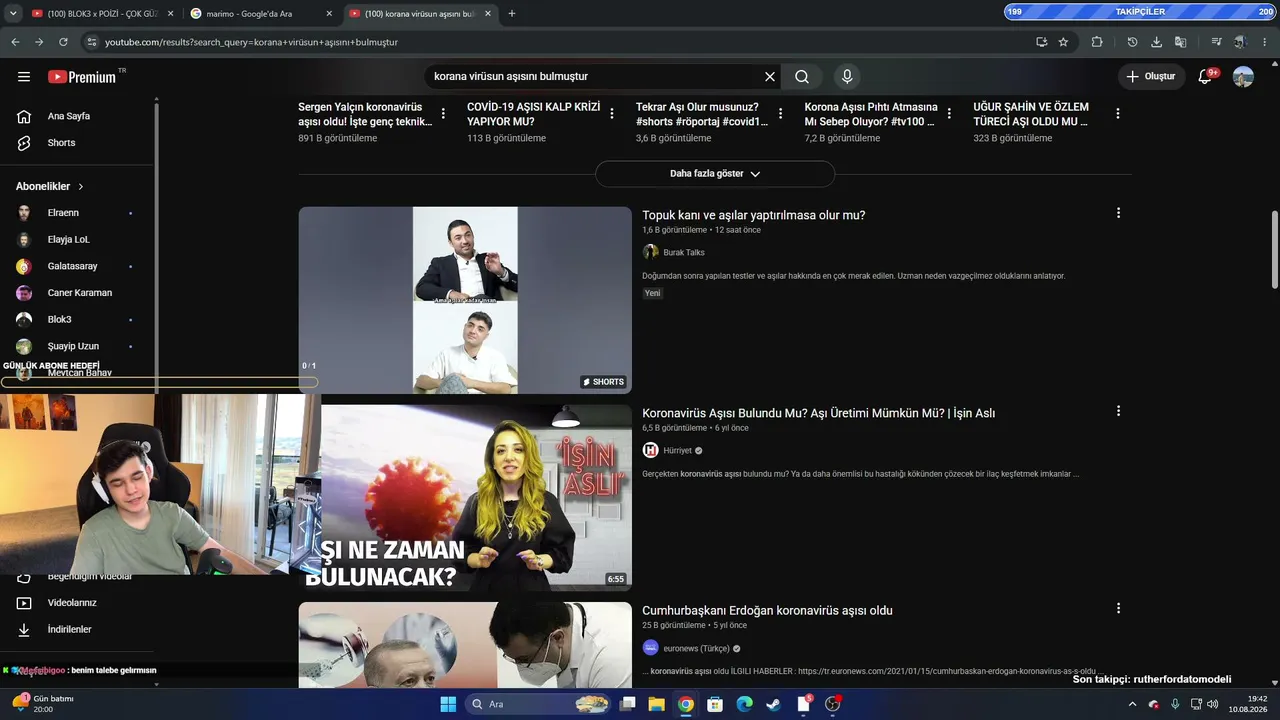Expand the Abonelikler section
1280x720 pixels.
[x=50, y=187]
